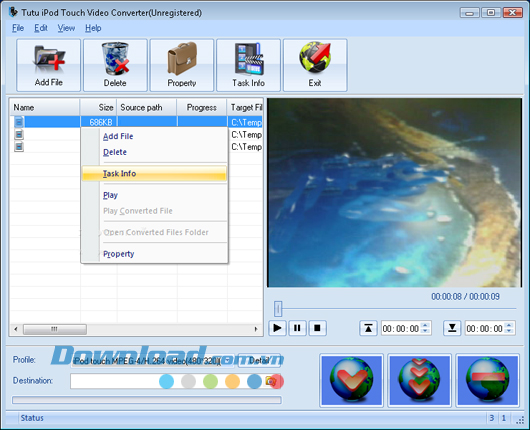Choose Add File in context menu
Viewport: 530px width, 430px height.
tap(154, 136)
